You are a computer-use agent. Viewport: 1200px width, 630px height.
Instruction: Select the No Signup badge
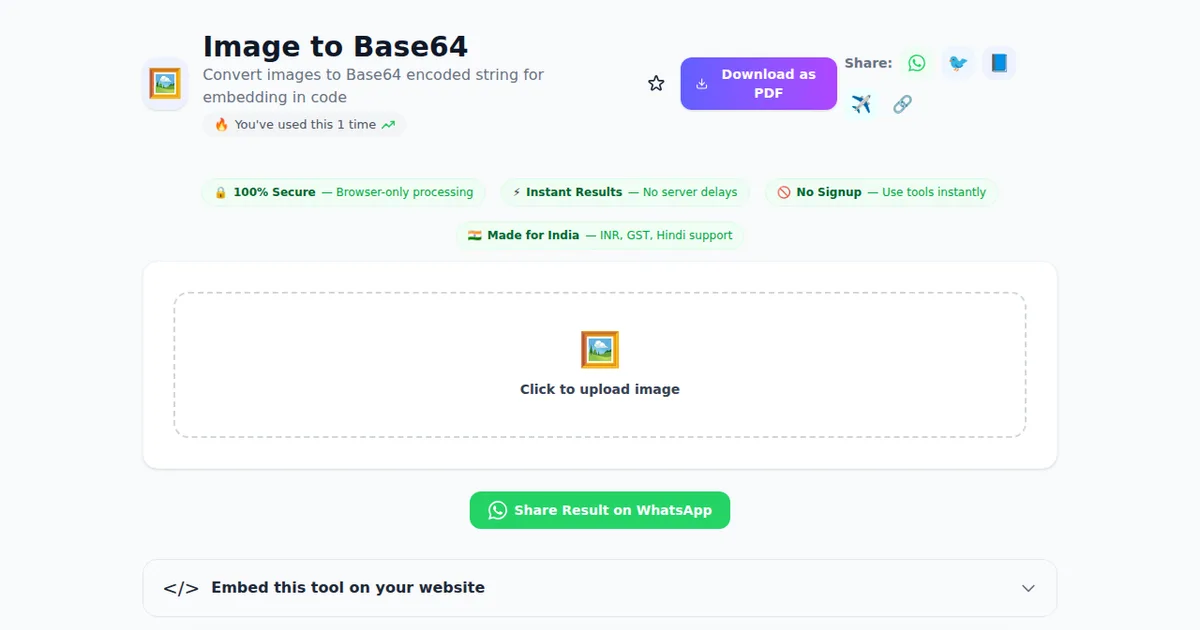click(x=882, y=192)
